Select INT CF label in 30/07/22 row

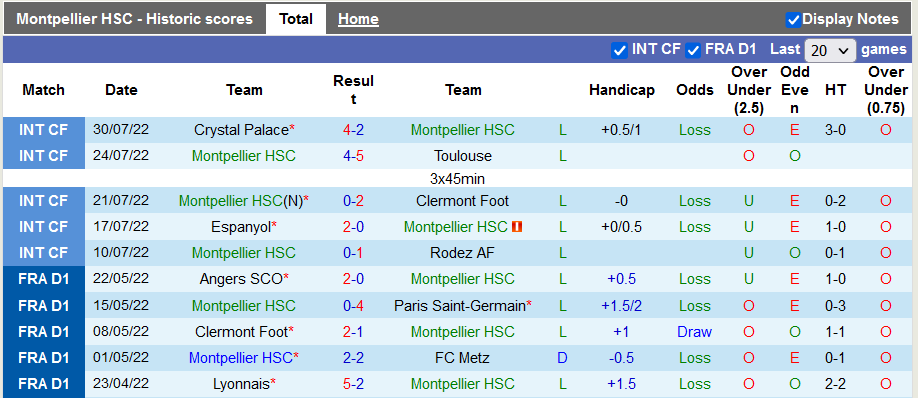tap(44, 130)
